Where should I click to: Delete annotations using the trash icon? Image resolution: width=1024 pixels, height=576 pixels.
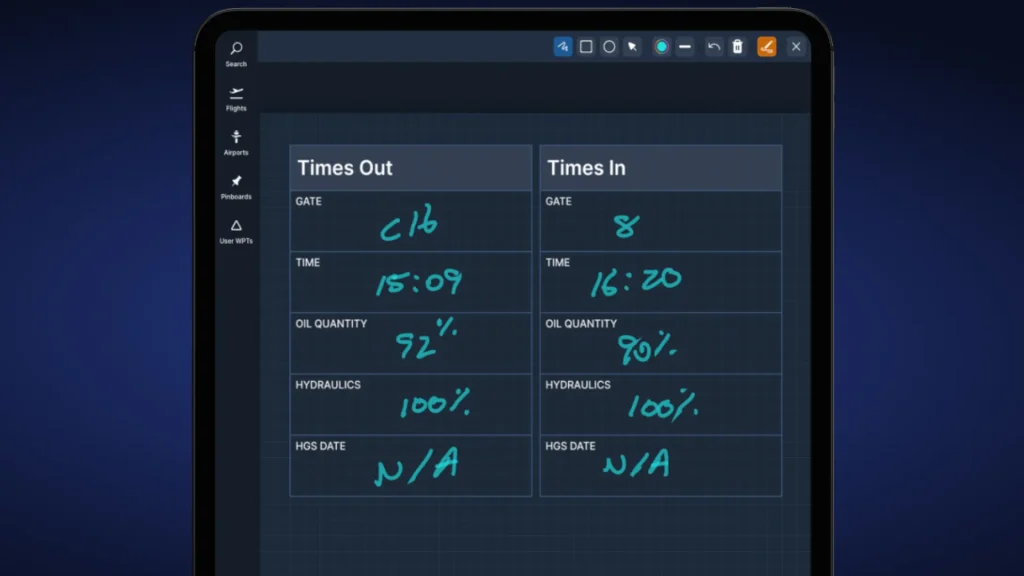tap(737, 47)
